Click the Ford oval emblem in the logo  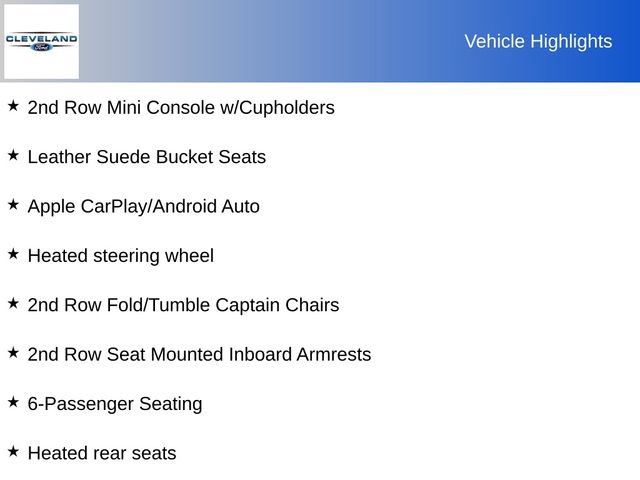(41, 47)
